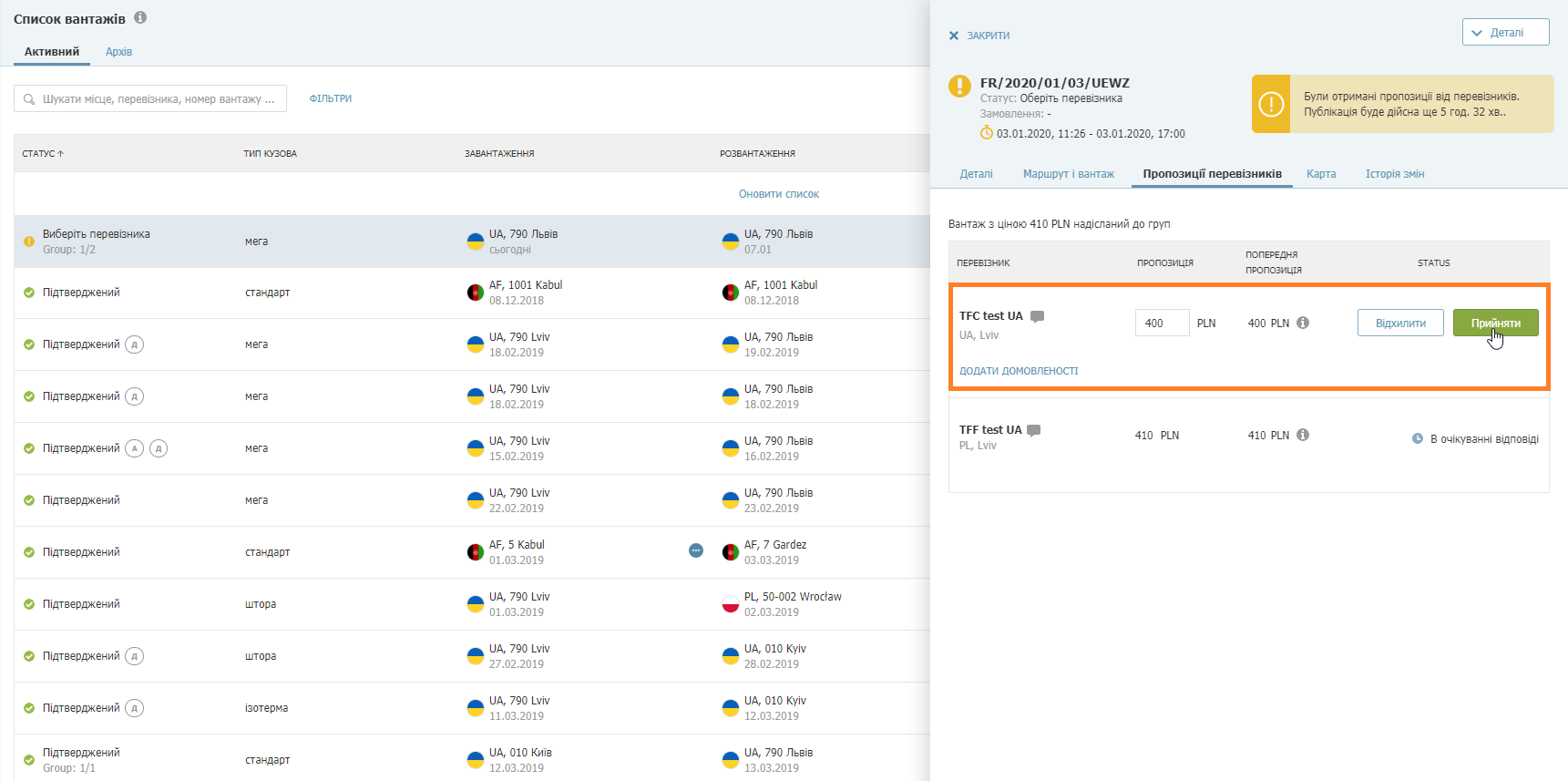Click the Відхилити button
Image resolution: width=1568 pixels, height=781 pixels.
tap(1401, 323)
